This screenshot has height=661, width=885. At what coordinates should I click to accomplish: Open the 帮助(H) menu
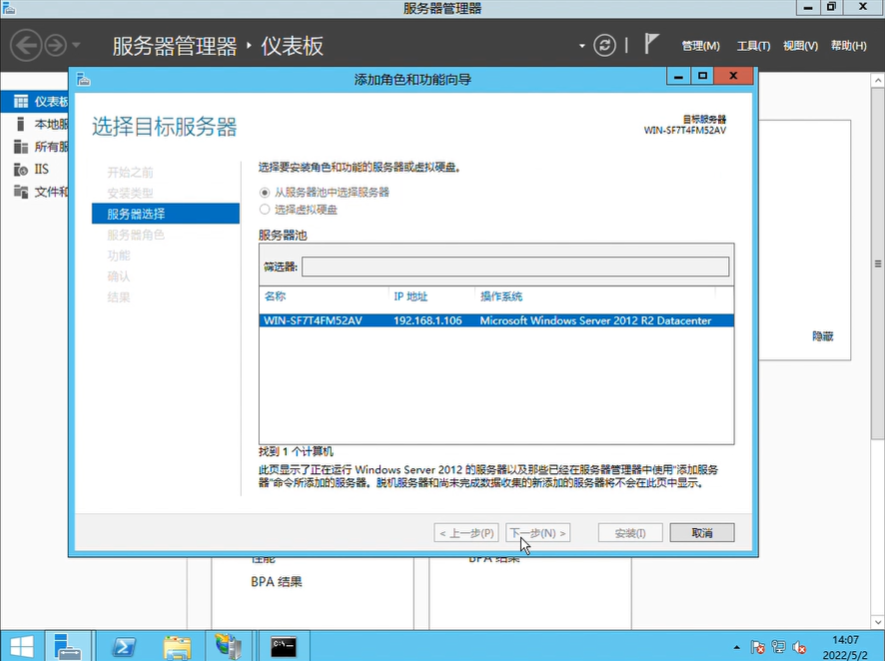coord(848,46)
